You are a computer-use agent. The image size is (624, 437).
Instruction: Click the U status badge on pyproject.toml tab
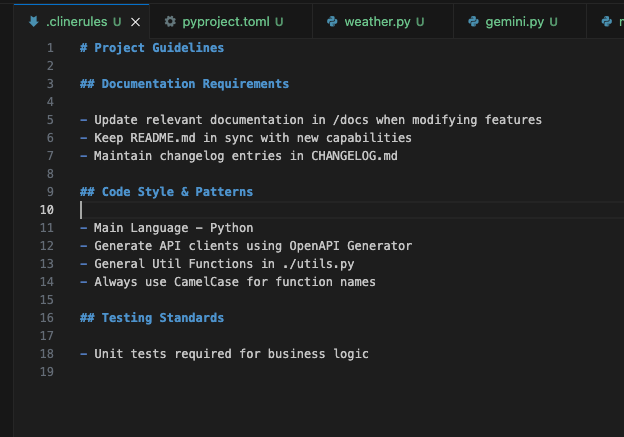(279, 21)
